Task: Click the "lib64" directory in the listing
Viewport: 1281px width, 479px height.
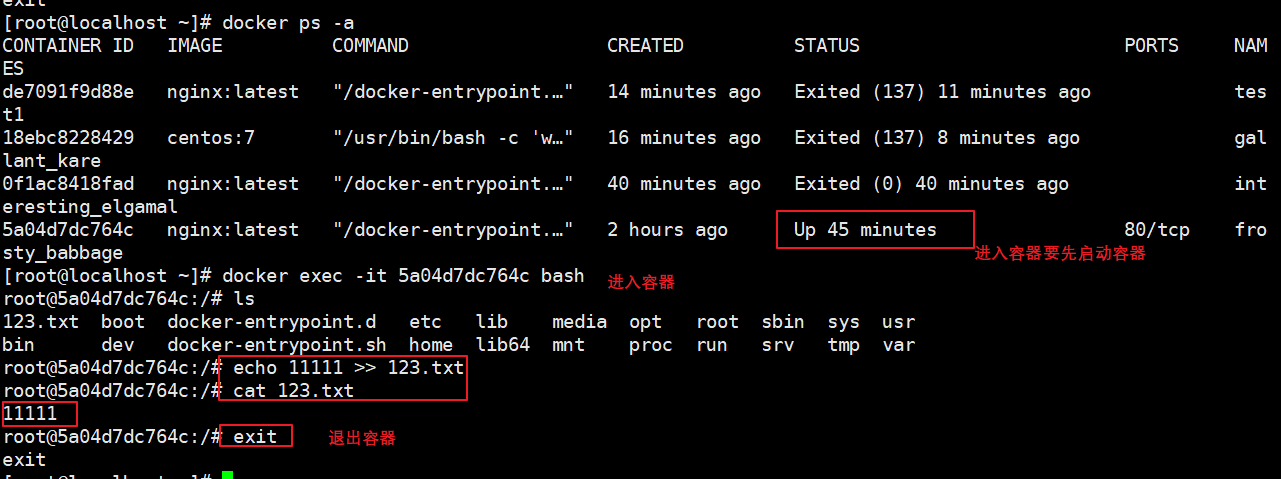Action: pyautogui.click(x=502, y=344)
